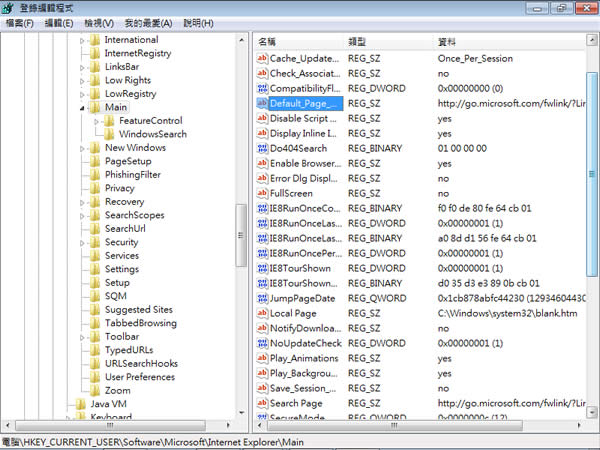The height and width of the screenshot is (450, 600).
Task: Open the 我的最愛(A) menu
Action: click(x=148, y=23)
